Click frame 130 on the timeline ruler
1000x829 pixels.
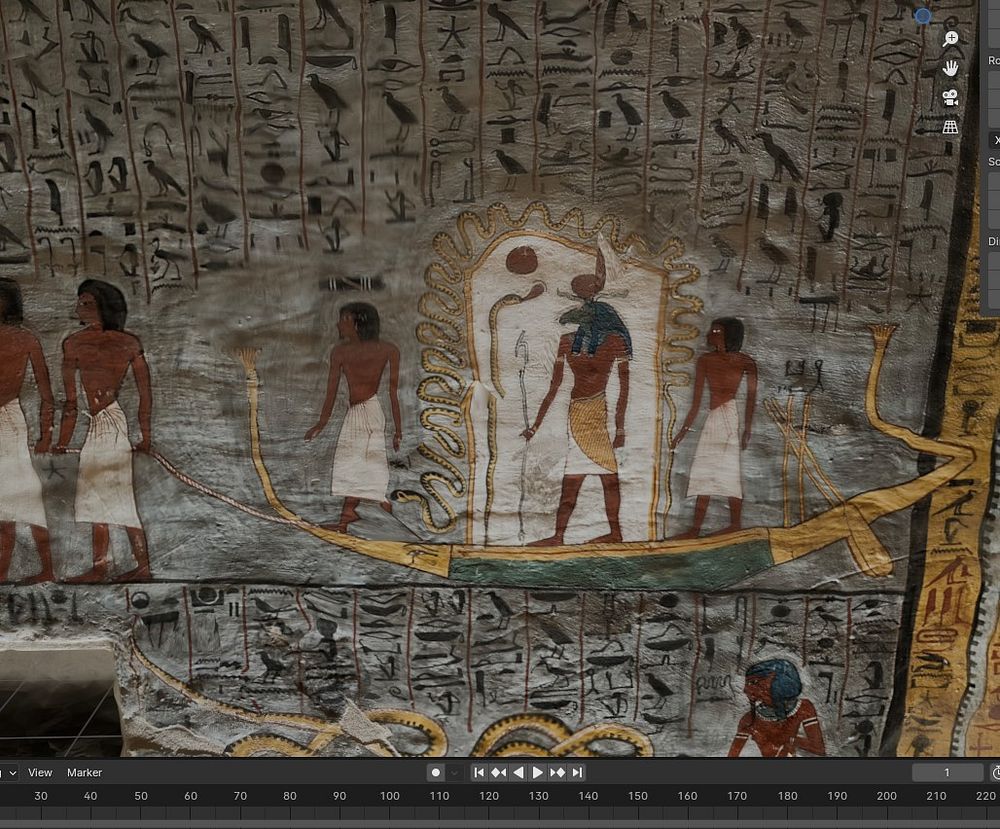pos(538,796)
